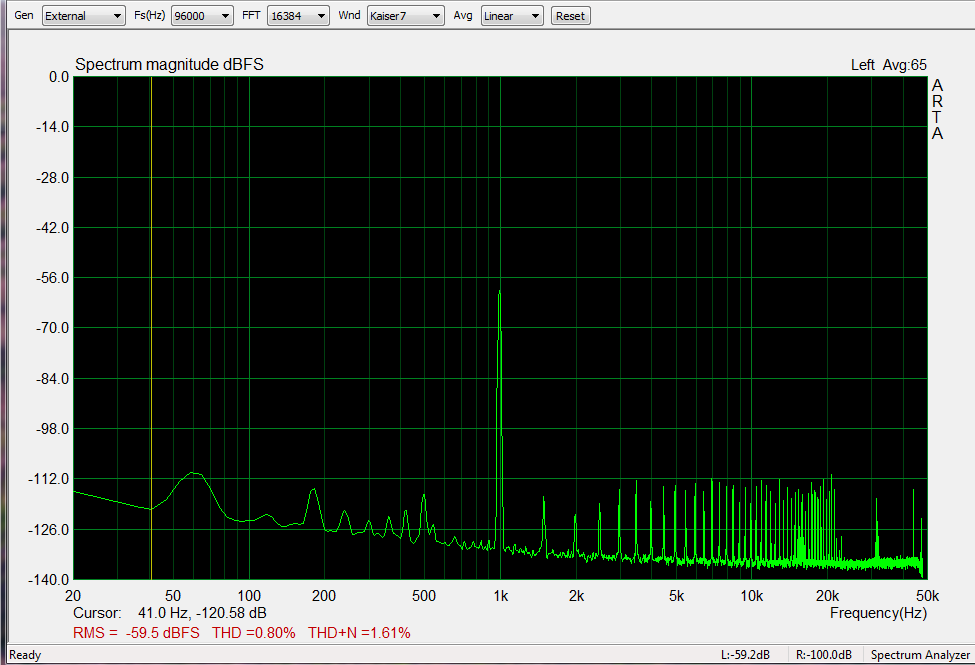Click the vertical ARTA logo text
The image size is (975, 665).
[937, 109]
